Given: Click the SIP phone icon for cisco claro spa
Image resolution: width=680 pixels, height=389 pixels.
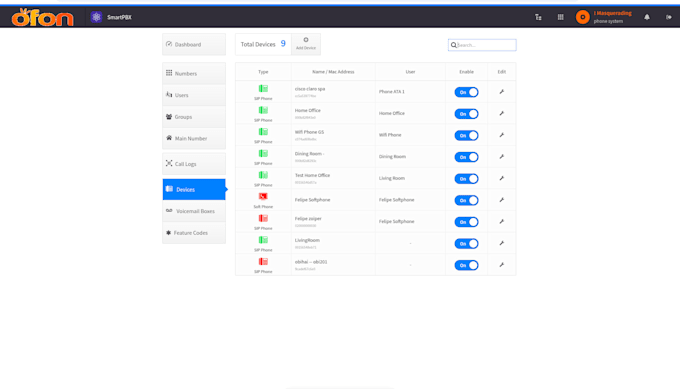Looking at the screenshot, I should [263, 88].
